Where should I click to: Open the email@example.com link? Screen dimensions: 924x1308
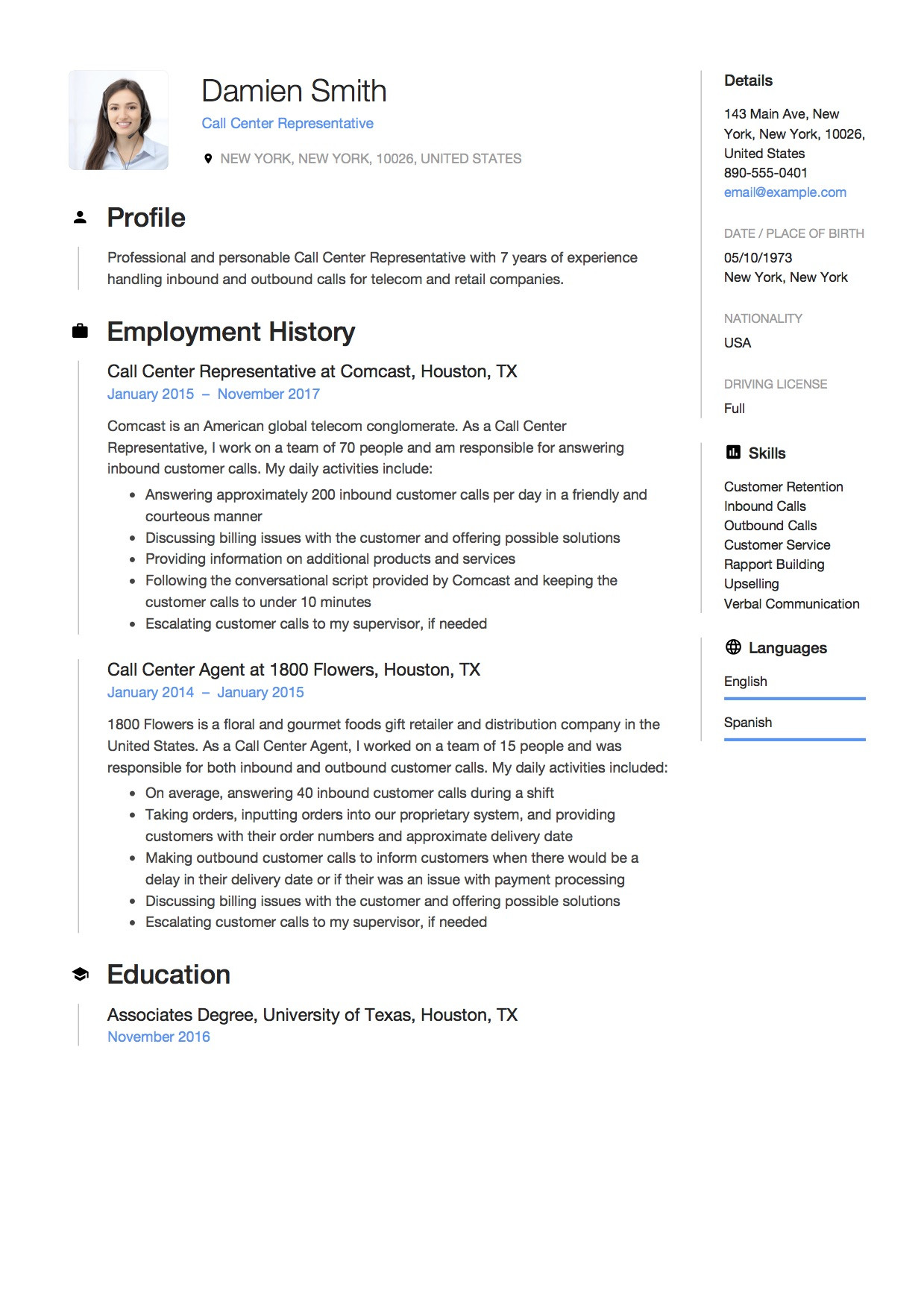[785, 192]
